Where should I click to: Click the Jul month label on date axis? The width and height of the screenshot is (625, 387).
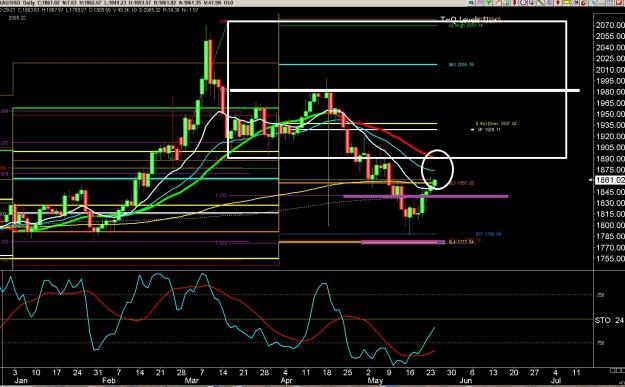[556, 380]
